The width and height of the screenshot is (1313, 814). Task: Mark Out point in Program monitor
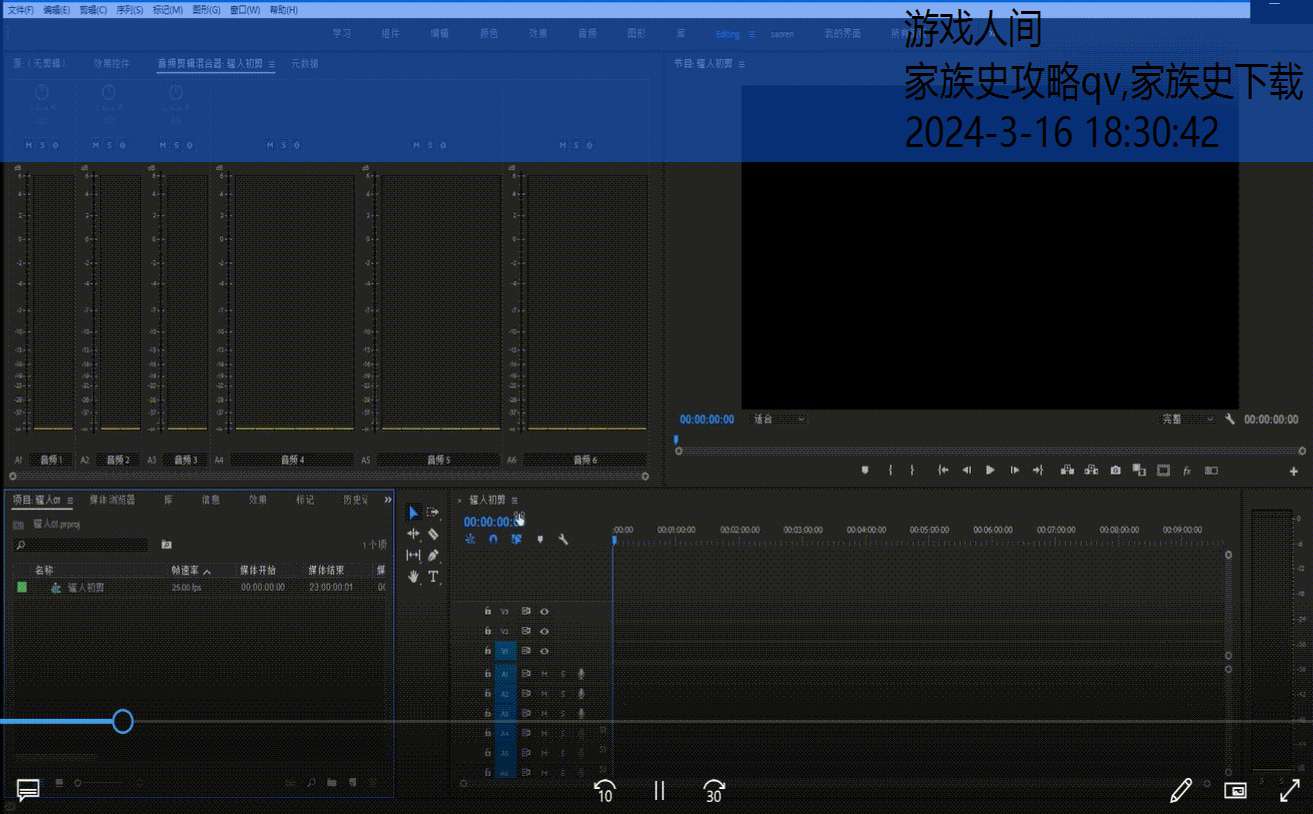(912, 470)
